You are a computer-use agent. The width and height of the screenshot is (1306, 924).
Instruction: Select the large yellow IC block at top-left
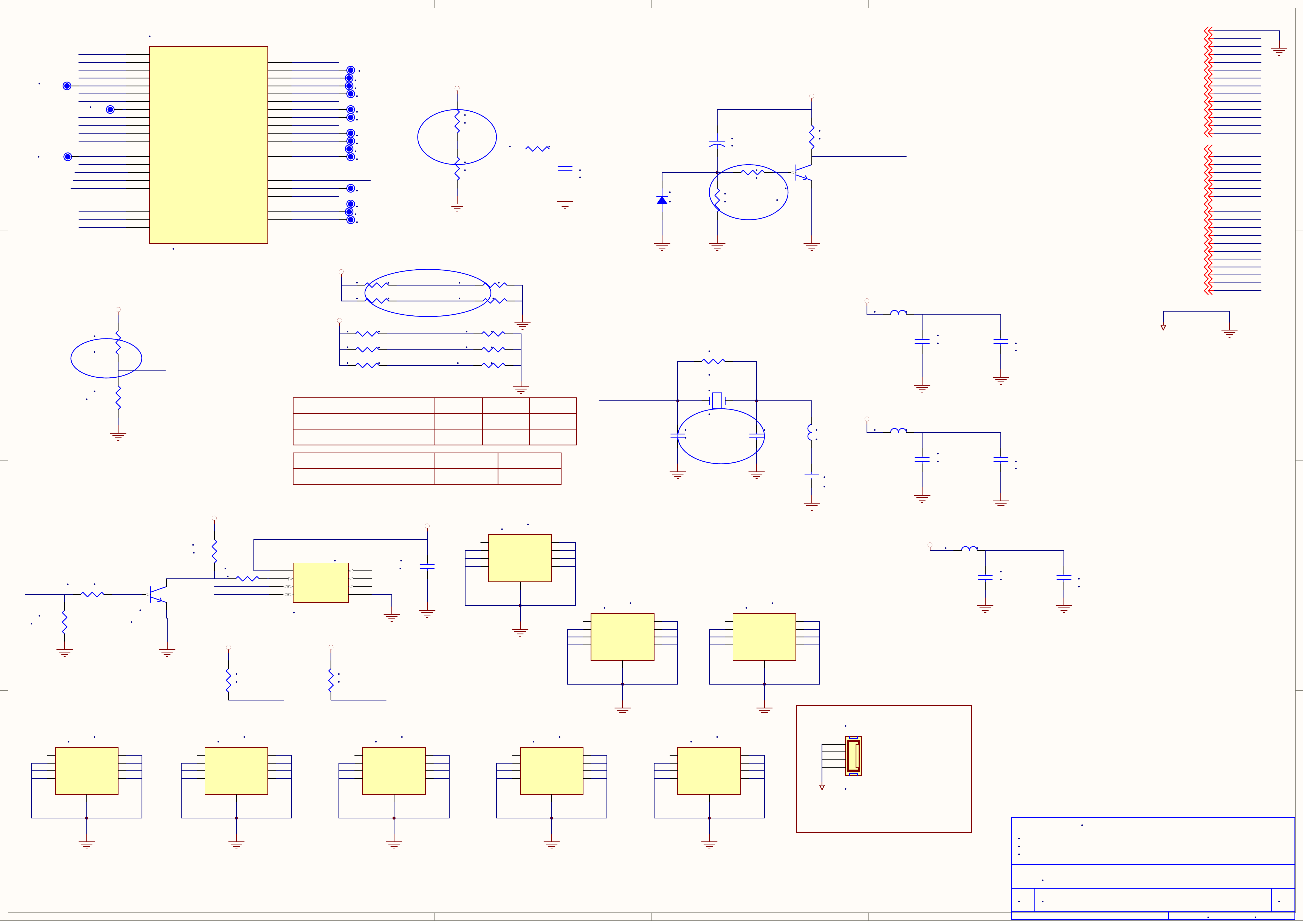click(208, 145)
